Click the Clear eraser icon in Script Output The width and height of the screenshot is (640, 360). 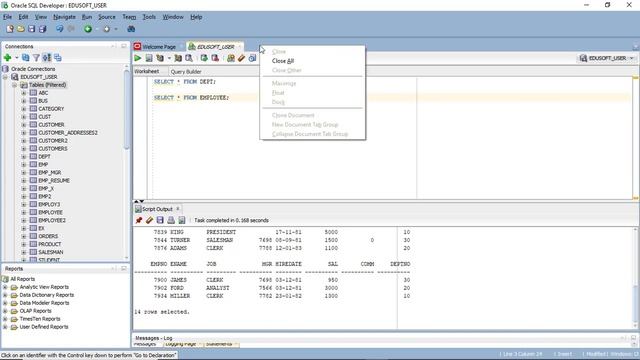(149, 220)
